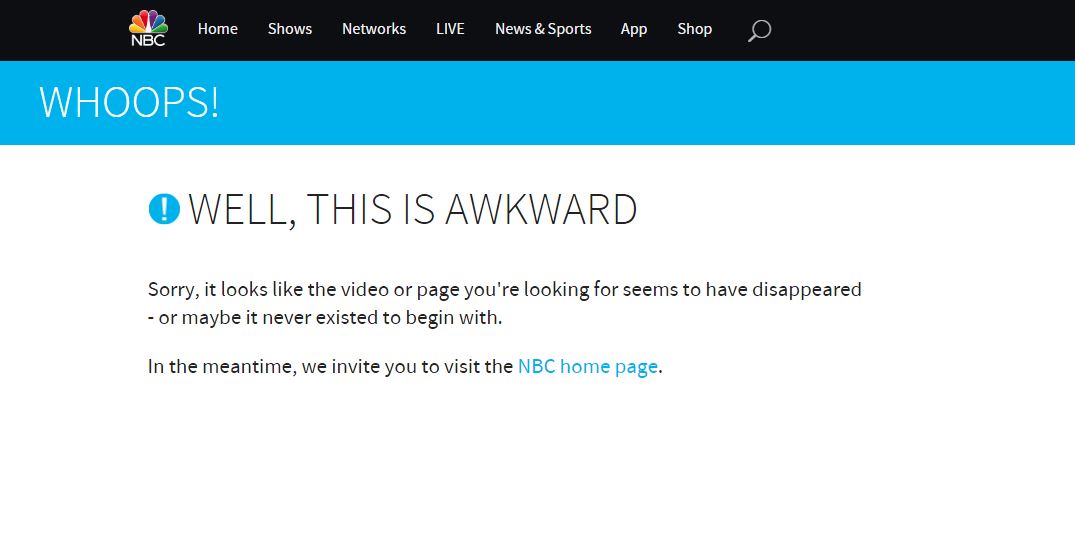Click the blue exclamation alert icon
Image resolution: width=1075 pixels, height=555 pixels.
pos(164,209)
